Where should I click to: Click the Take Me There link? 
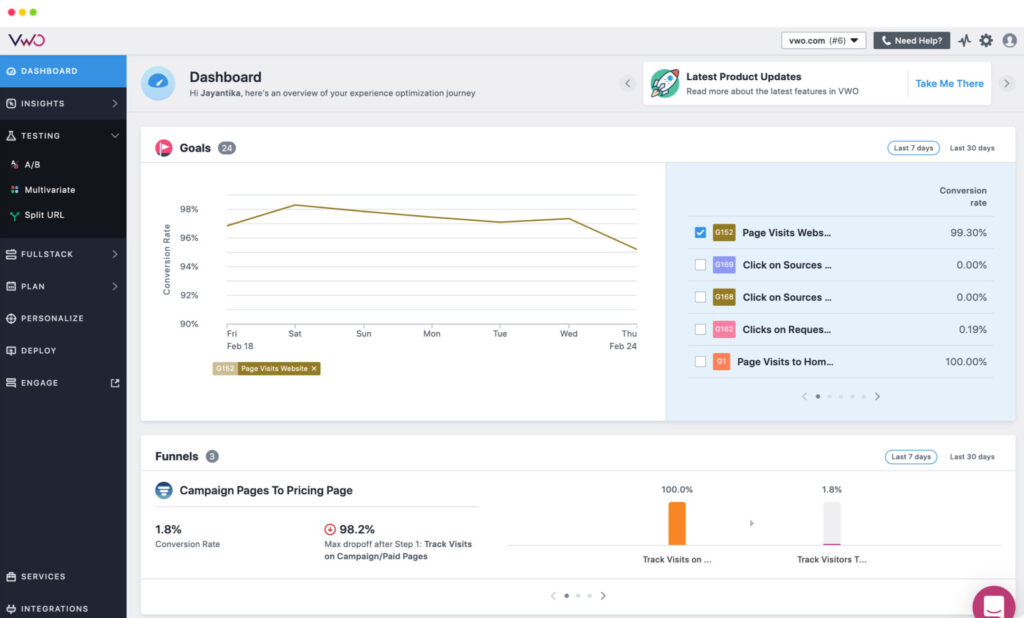(x=949, y=84)
